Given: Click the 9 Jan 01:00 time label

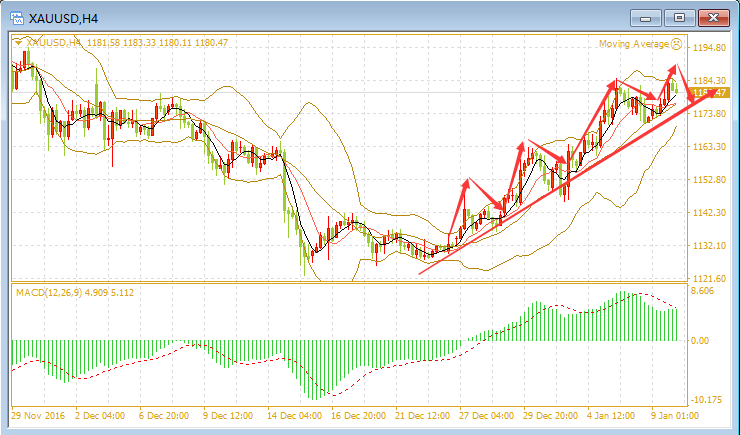Looking at the screenshot, I should point(675,416).
